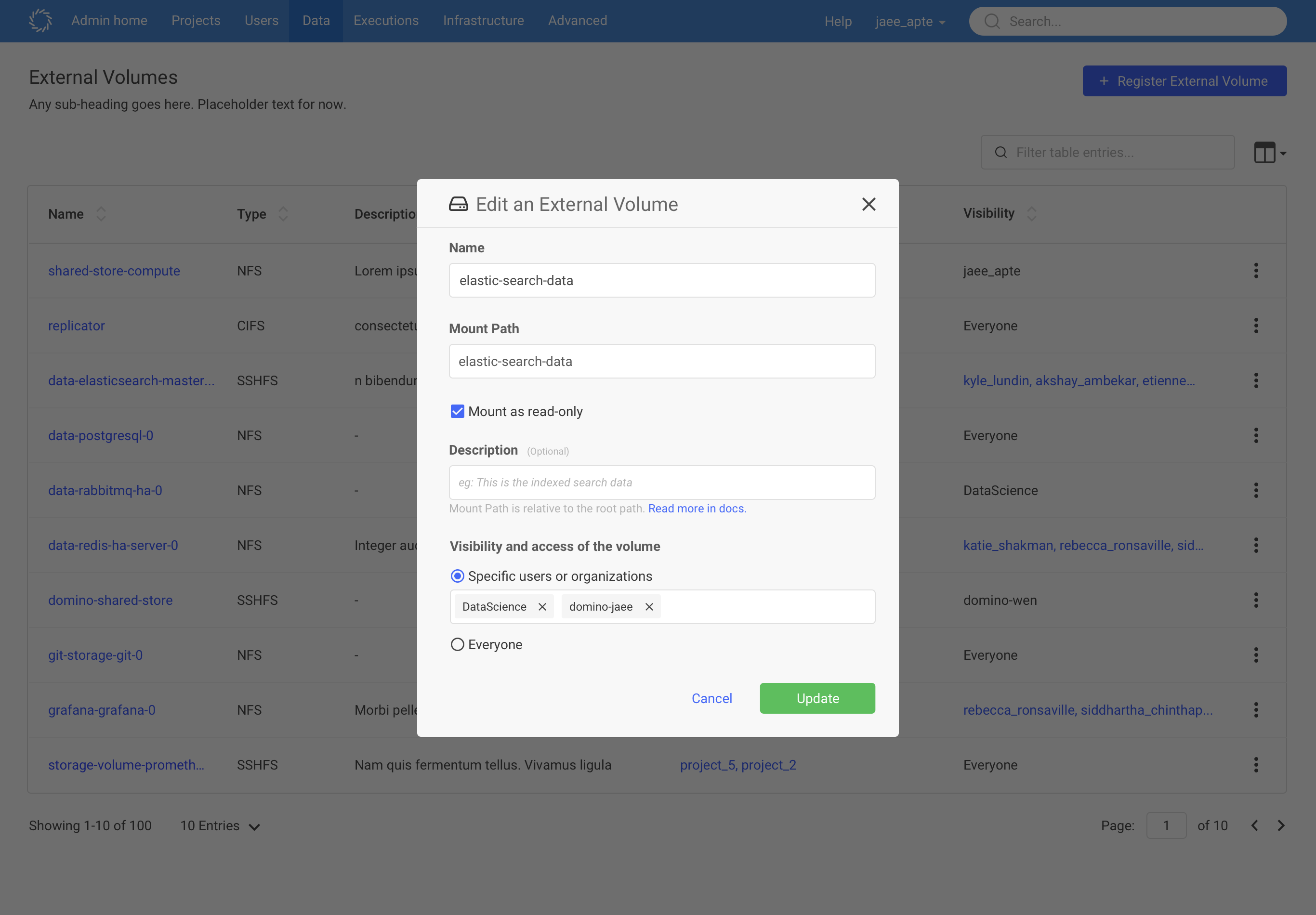The image size is (1316, 915).
Task: Select Specific users or organizations radio
Action: (458, 576)
